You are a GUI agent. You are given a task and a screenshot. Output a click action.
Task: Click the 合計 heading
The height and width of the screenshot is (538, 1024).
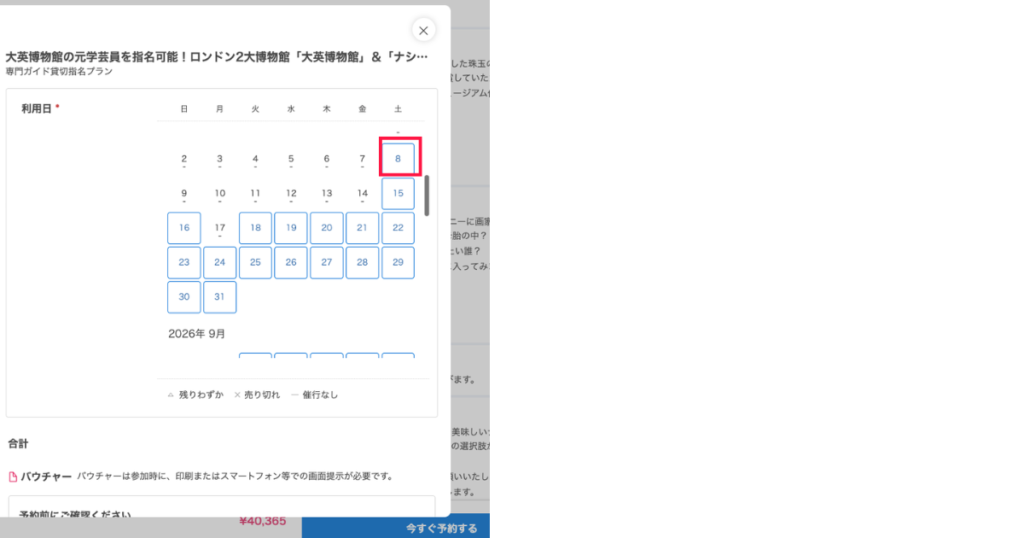tap(18, 444)
